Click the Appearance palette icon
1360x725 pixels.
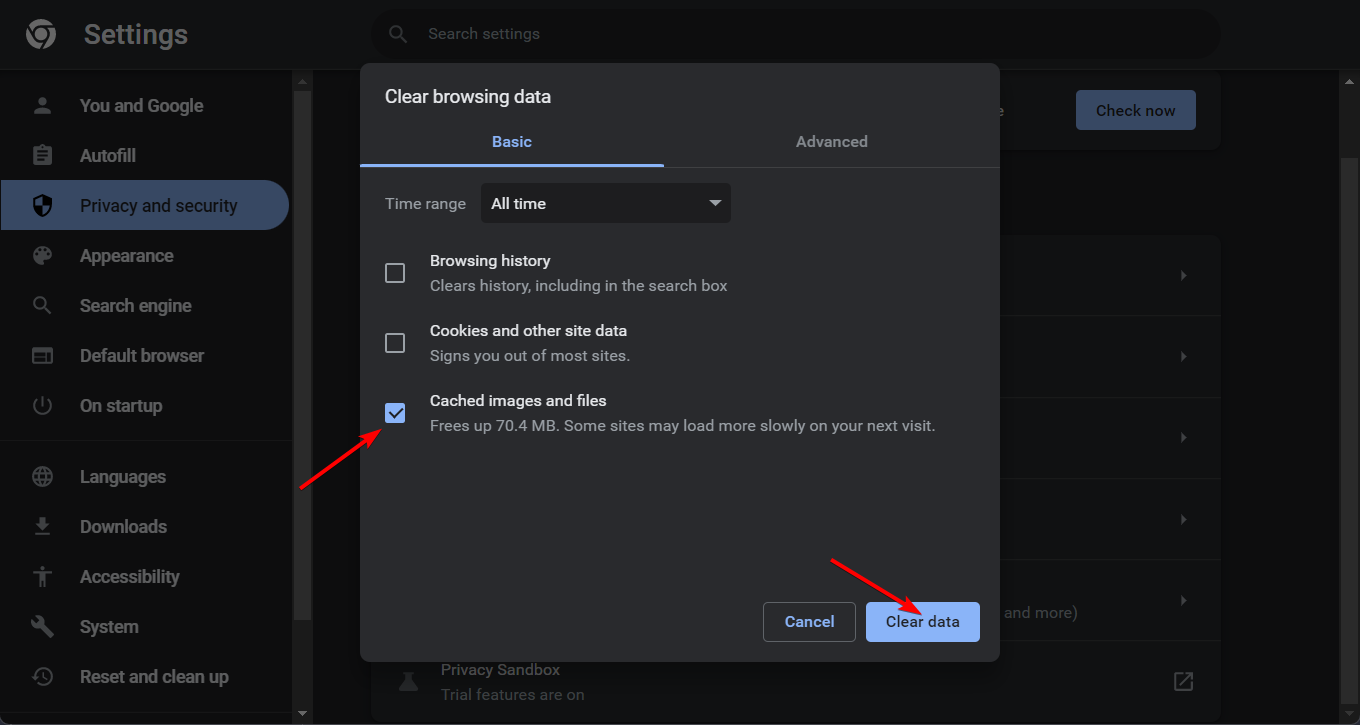click(x=42, y=256)
